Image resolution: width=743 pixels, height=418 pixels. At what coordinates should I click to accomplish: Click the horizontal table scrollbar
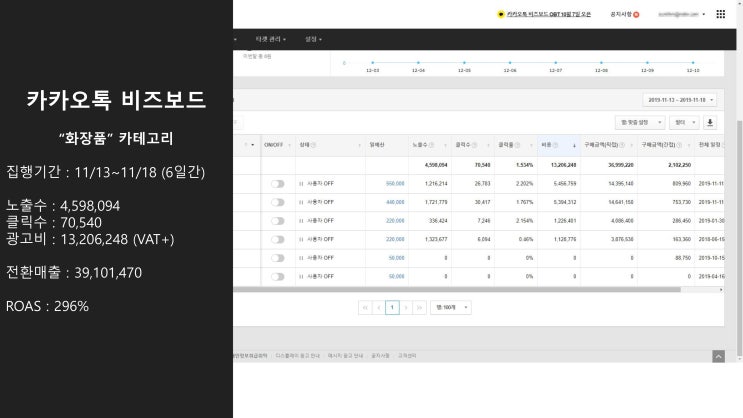pos(457,290)
